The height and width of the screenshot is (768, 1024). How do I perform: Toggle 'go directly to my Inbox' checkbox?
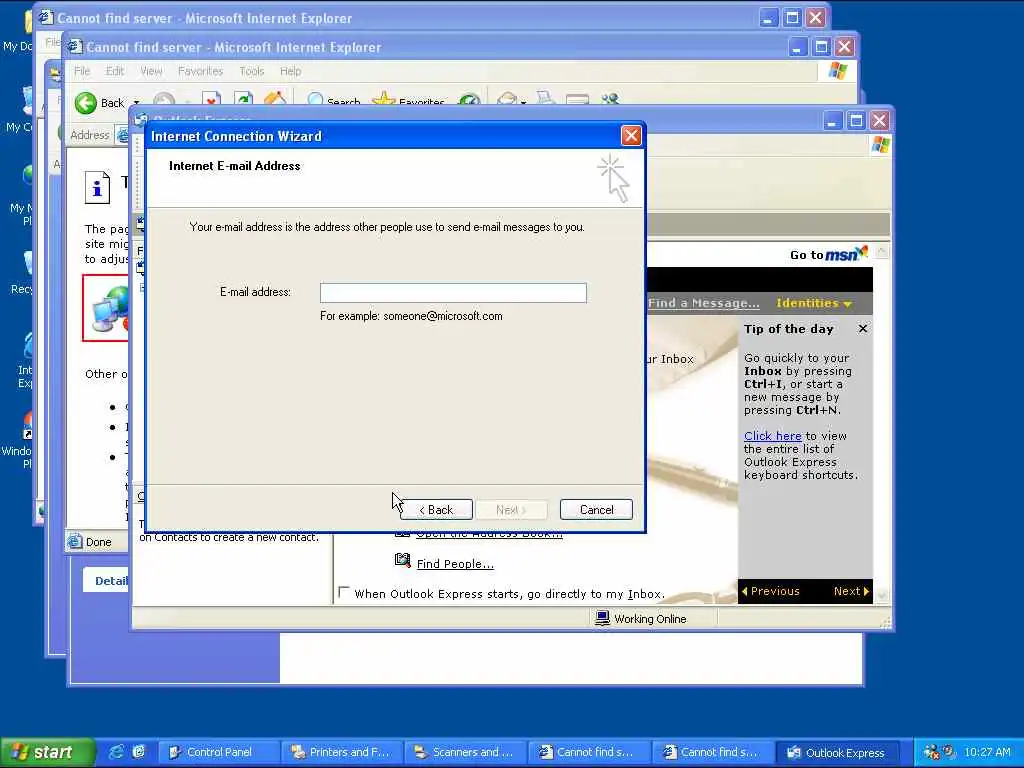(x=344, y=592)
